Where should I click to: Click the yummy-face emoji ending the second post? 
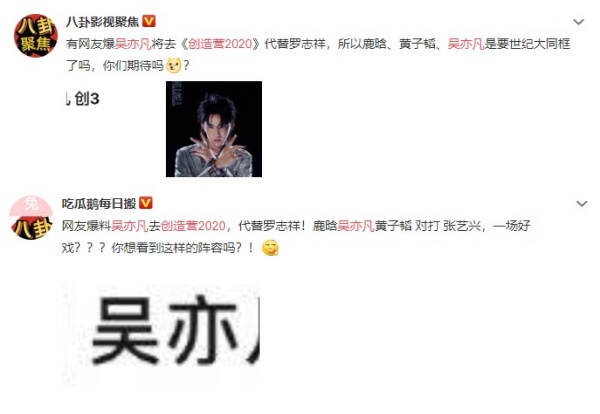point(270,248)
